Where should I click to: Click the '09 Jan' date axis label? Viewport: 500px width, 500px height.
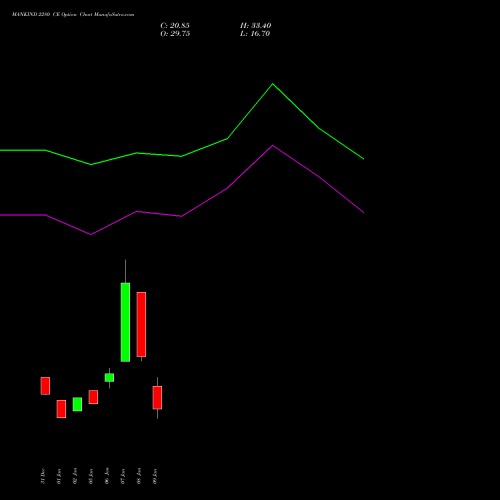point(155,476)
